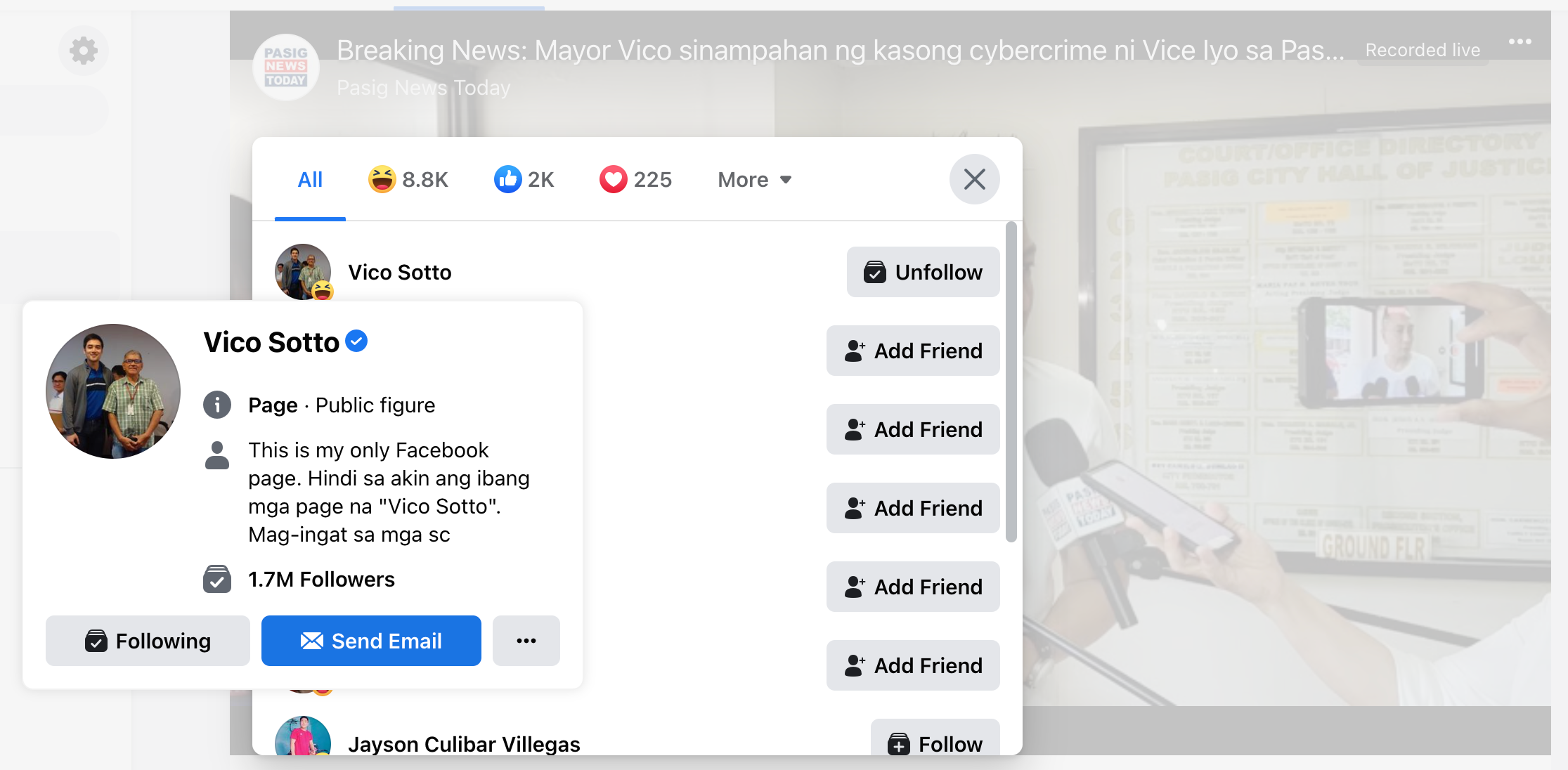Click the followers icon beside 1.7M Followers
This screenshot has height=770, width=1568.
click(217, 580)
